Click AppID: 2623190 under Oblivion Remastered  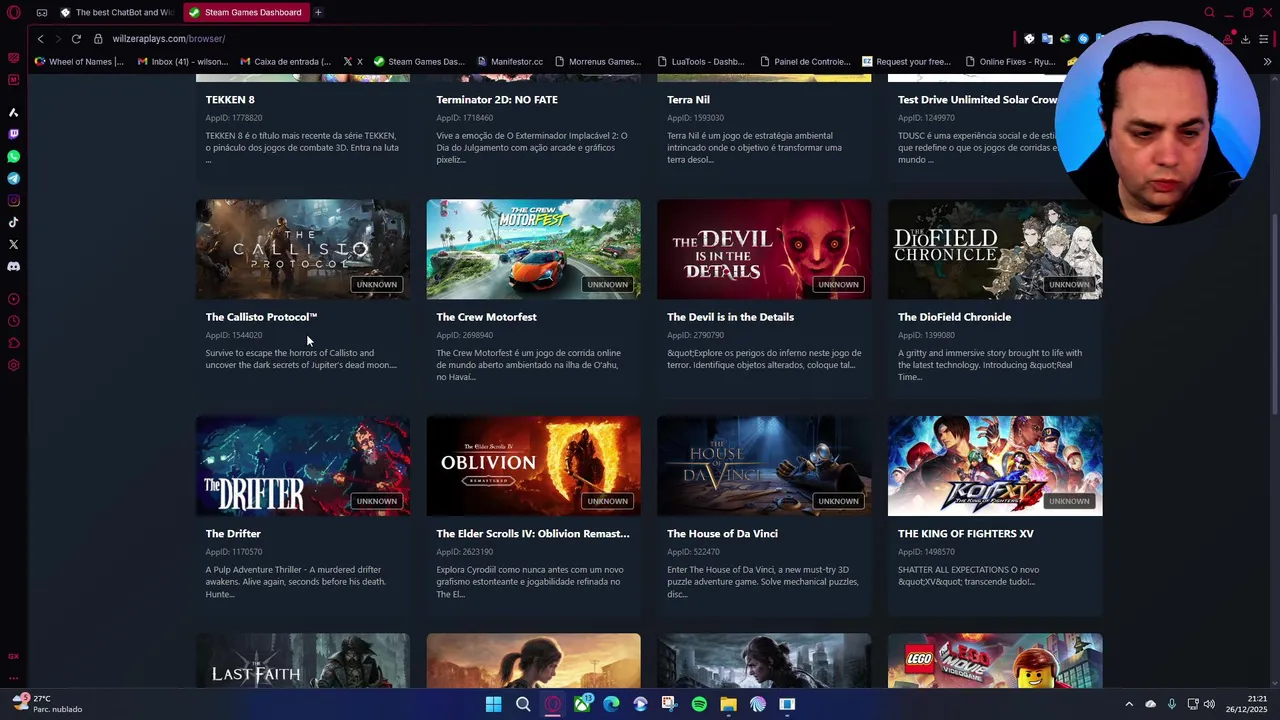[464, 552]
